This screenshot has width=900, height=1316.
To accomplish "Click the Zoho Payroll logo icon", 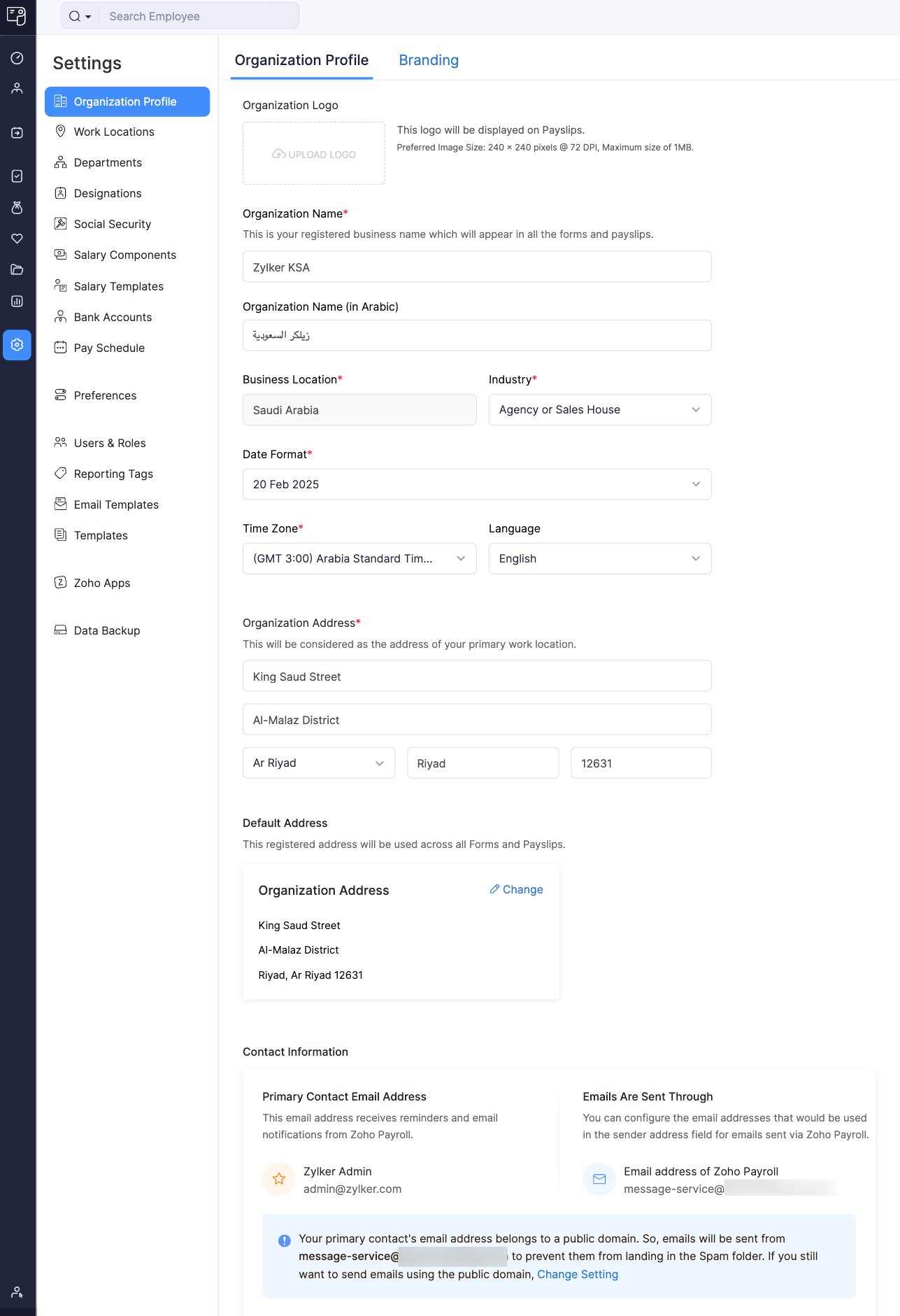I will pyautogui.click(x=17, y=15).
